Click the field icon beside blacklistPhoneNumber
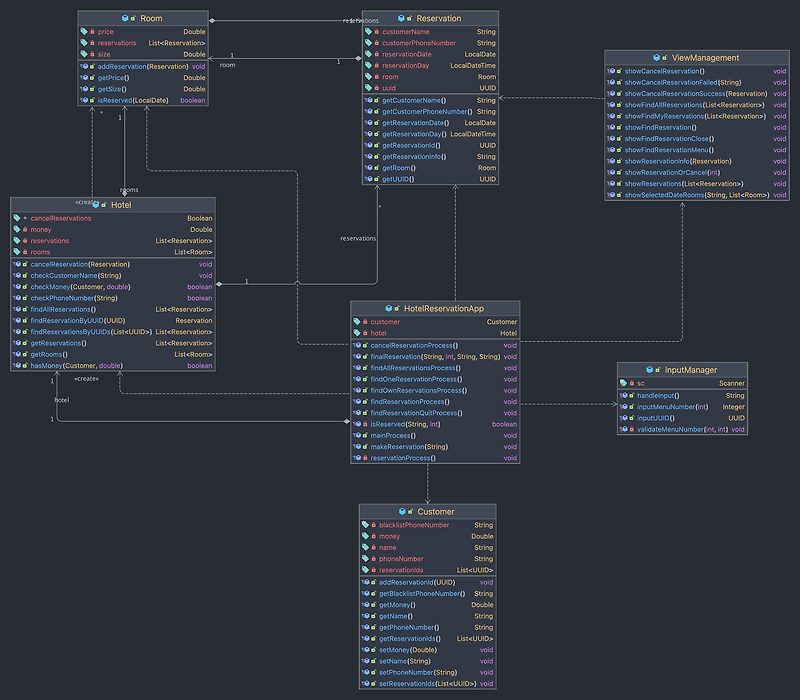The image size is (800, 700). pyautogui.click(x=365, y=525)
